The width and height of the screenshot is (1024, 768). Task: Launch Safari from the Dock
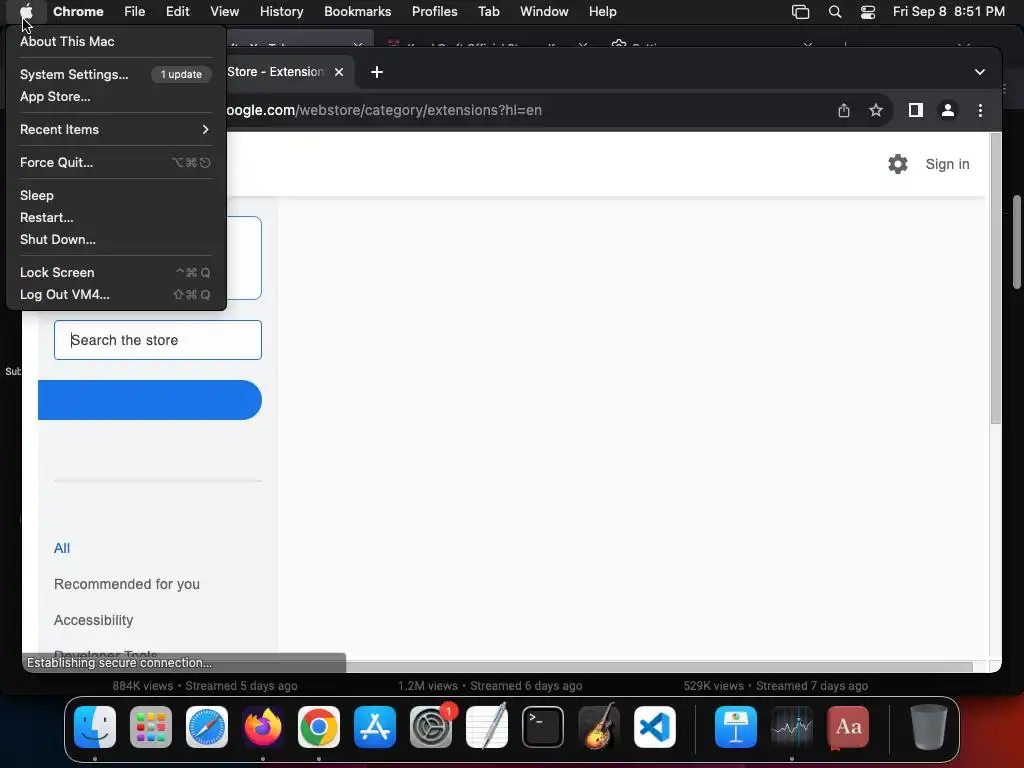pyautogui.click(x=207, y=727)
